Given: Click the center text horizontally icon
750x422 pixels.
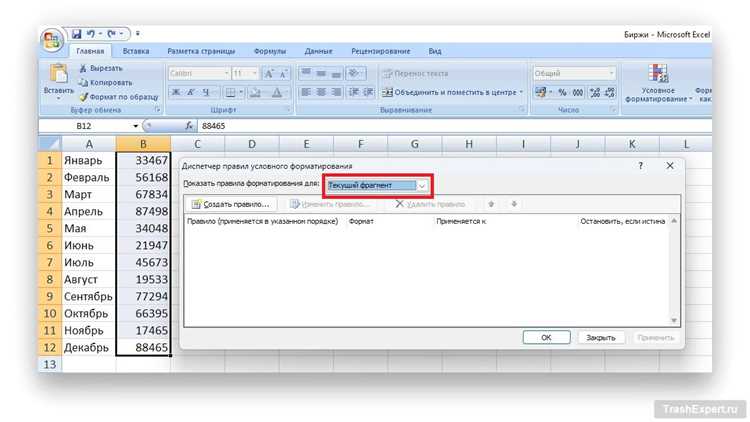Looking at the screenshot, I should (321, 92).
